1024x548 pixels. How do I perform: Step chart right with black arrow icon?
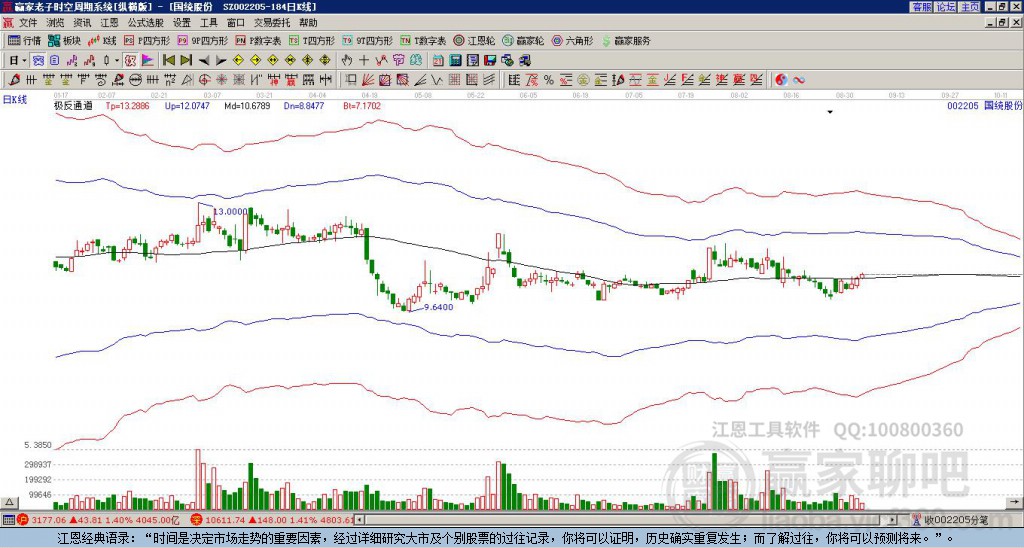coord(221,61)
